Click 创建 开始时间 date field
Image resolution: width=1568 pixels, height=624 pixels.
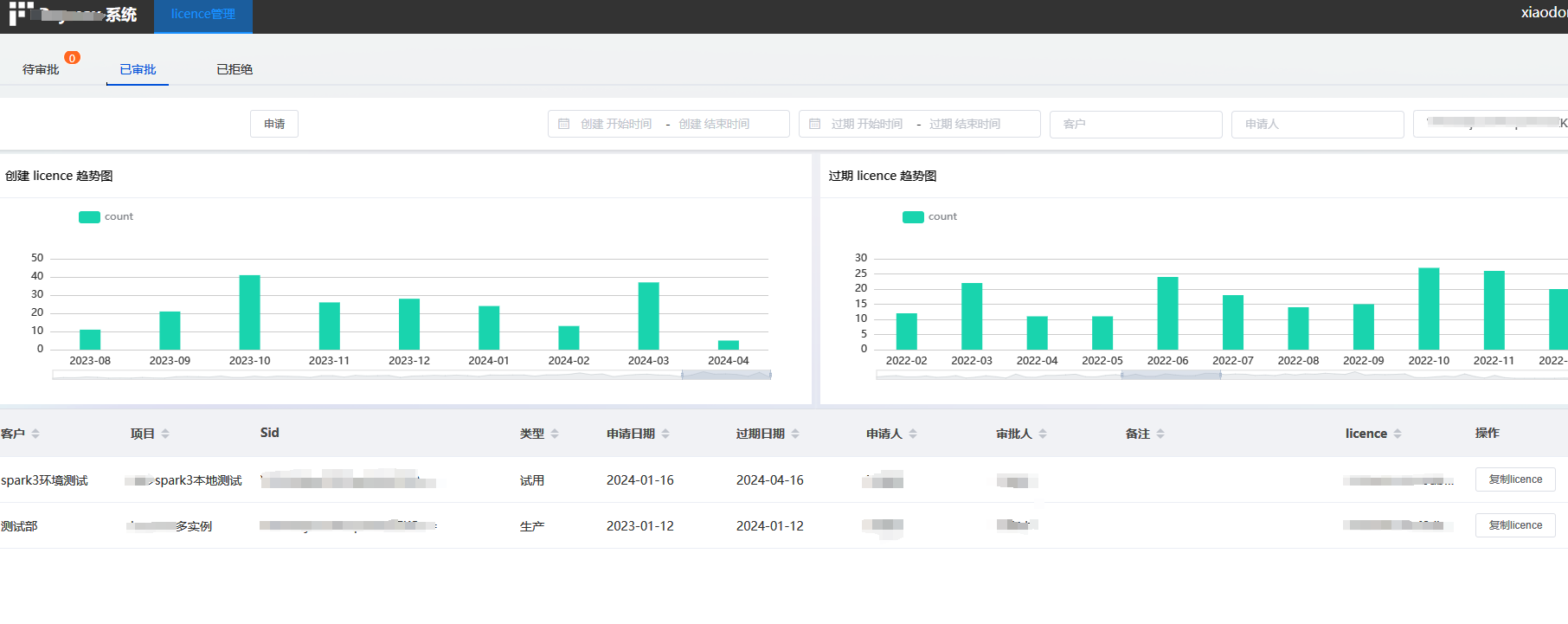click(616, 124)
